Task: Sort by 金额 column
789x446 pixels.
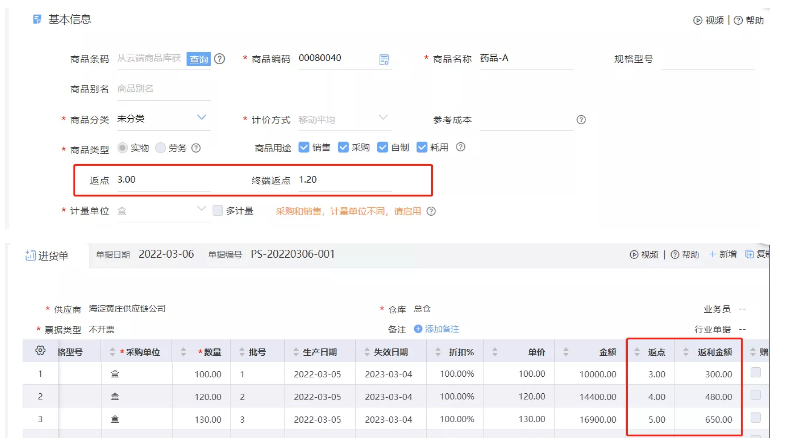Action: click(566, 352)
